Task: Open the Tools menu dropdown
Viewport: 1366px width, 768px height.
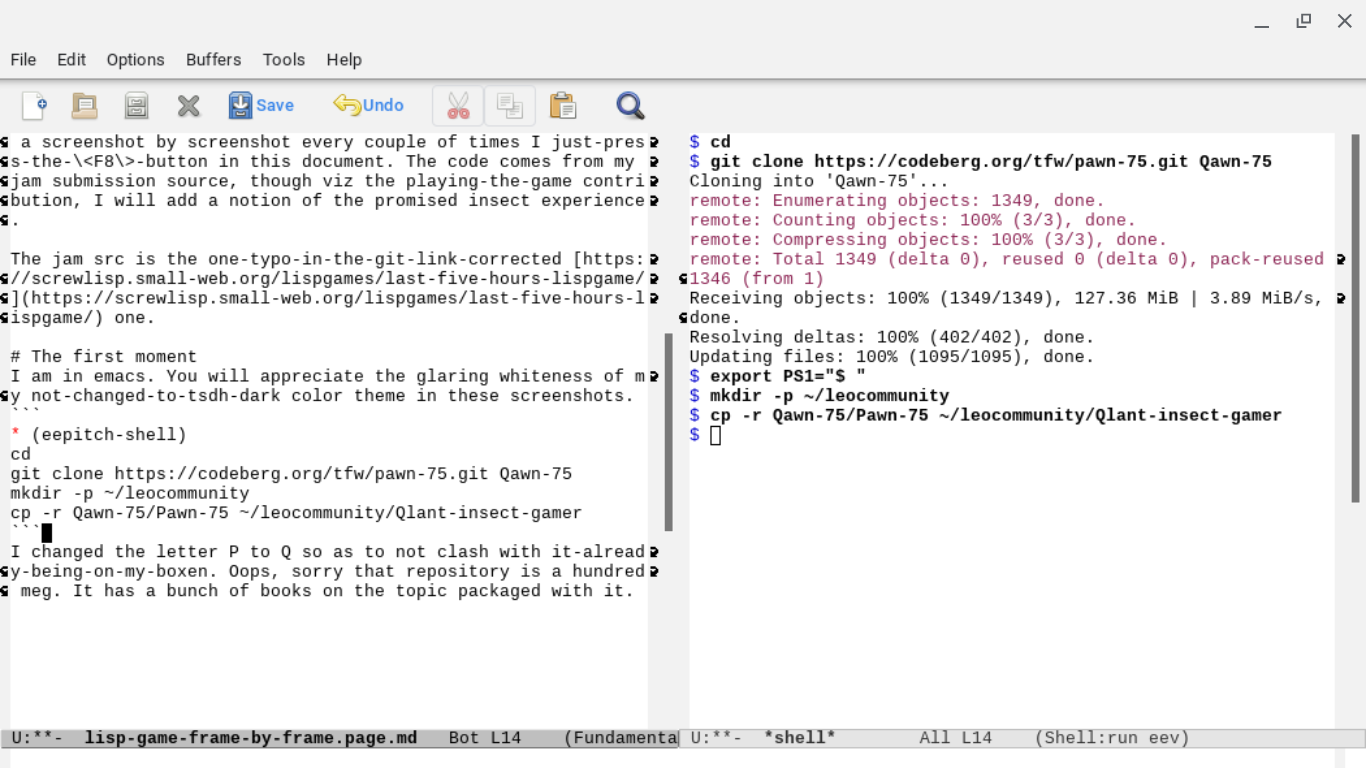Action: pos(283,60)
